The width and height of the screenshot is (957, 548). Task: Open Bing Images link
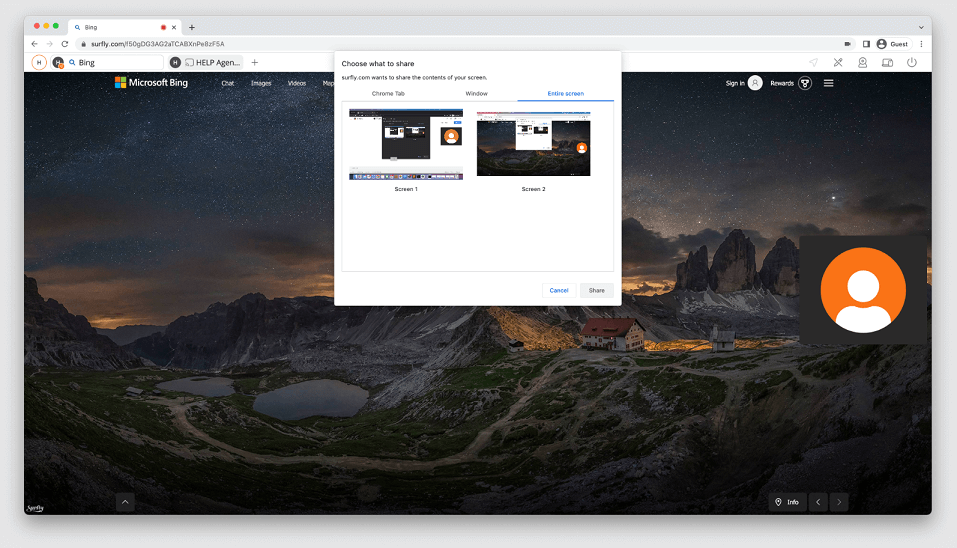(x=261, y=83)
